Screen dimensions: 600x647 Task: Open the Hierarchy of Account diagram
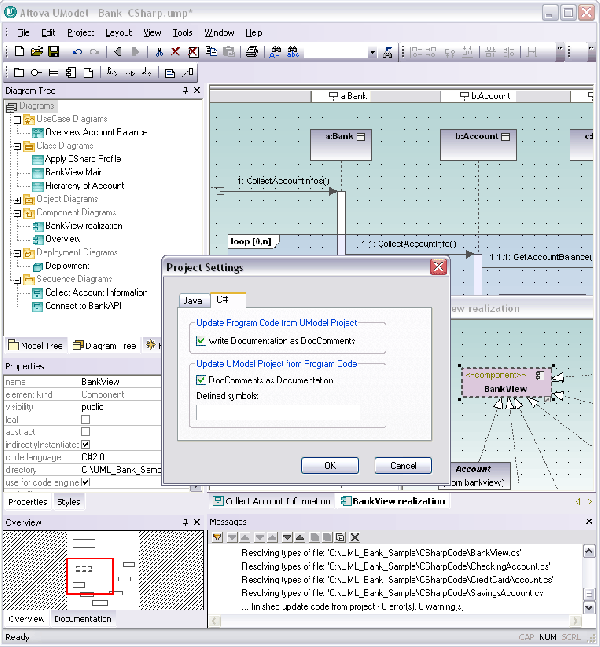point(84,186)
